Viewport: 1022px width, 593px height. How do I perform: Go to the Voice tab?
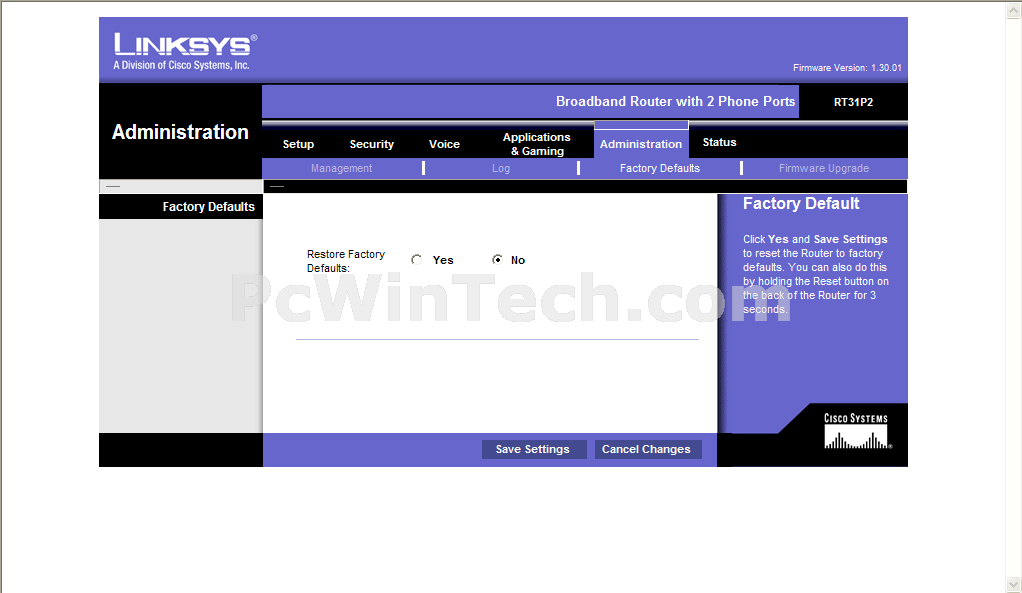[444, 144]
